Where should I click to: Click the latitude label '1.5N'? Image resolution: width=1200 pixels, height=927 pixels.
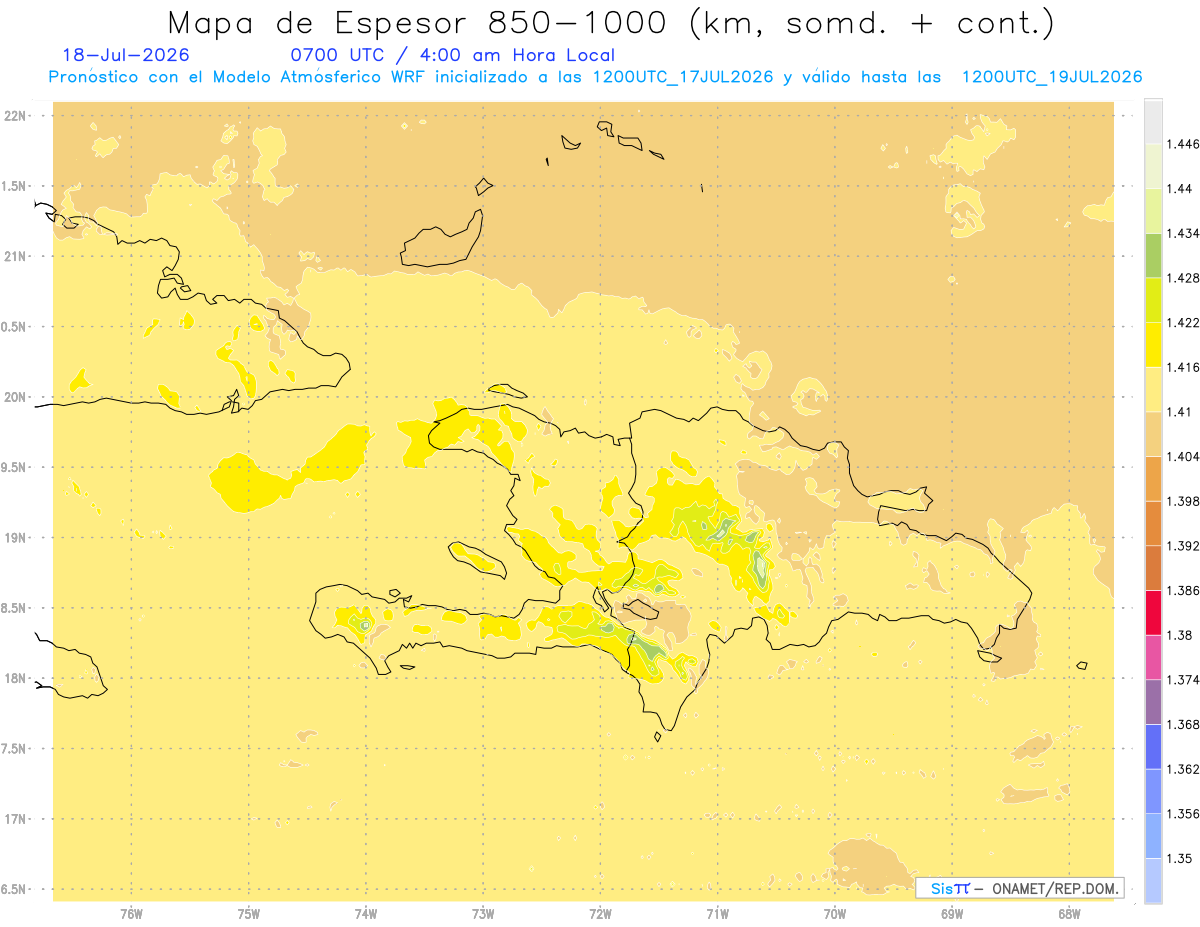tap(15, 186)
